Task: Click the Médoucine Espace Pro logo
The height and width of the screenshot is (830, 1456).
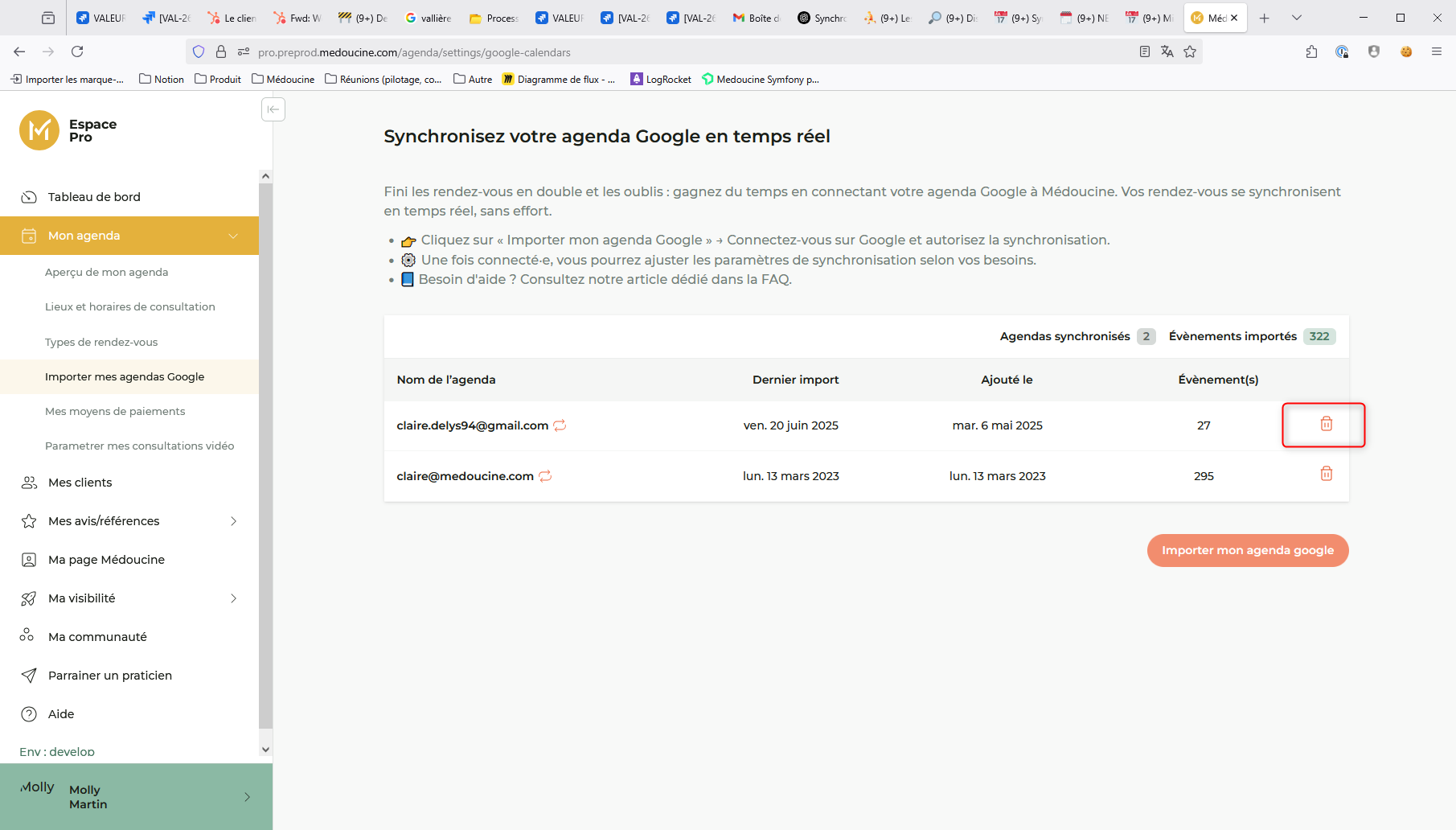Action: coord(68,130)
